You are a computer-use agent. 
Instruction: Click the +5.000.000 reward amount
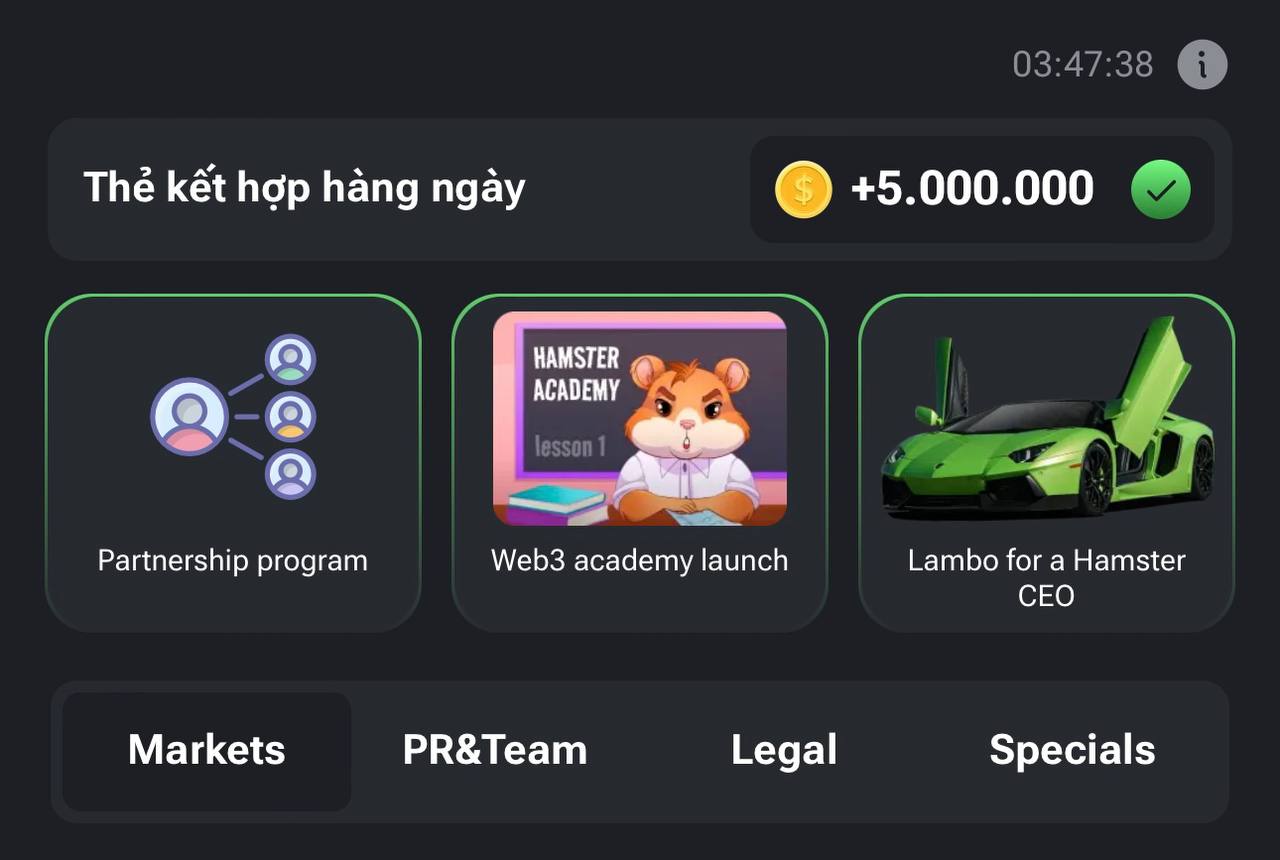[x=972, y=189]
